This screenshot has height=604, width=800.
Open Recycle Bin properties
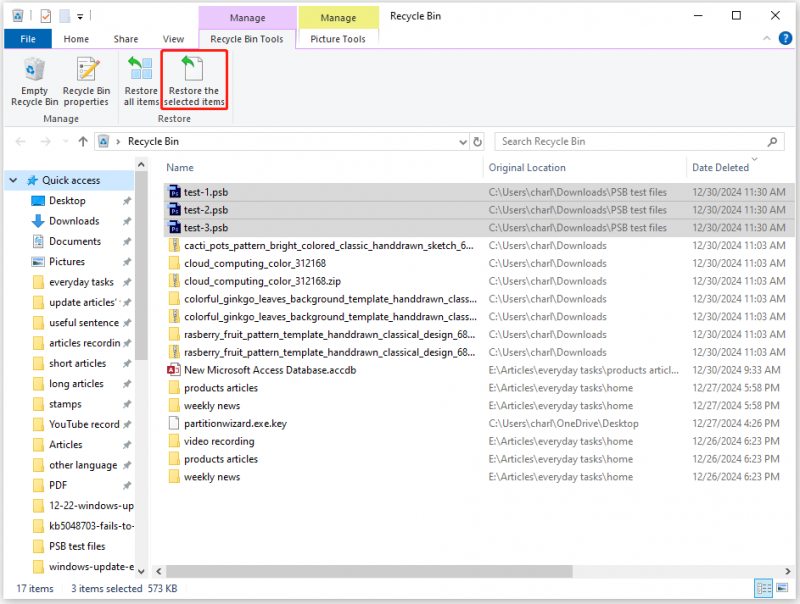click(86, 82)
